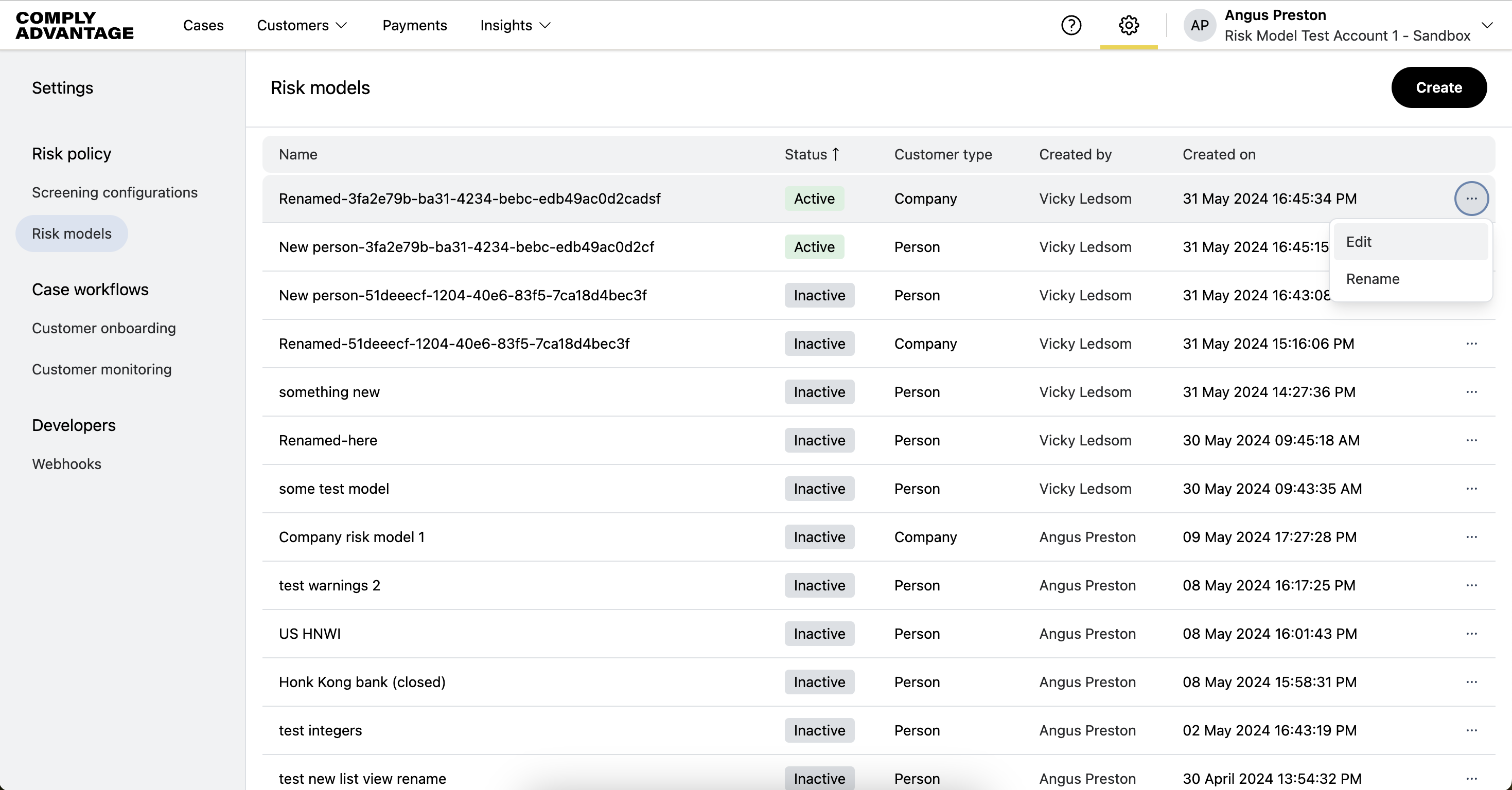Open more options for Renamed-51deeecf row
Image resolution: width=1512 pixels, height=790 pixels.
pos(1471,344)
